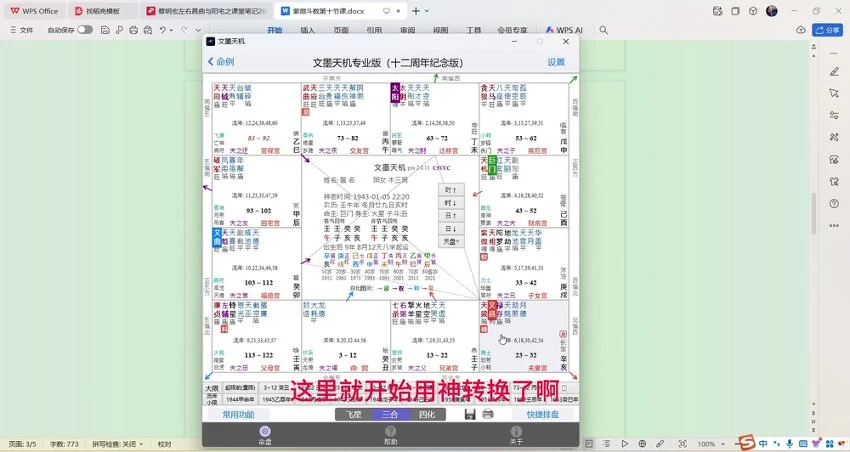This screenshot has height=452, width=850.
Task: Click the 日↑ day-up button
Action: (451, 216)
